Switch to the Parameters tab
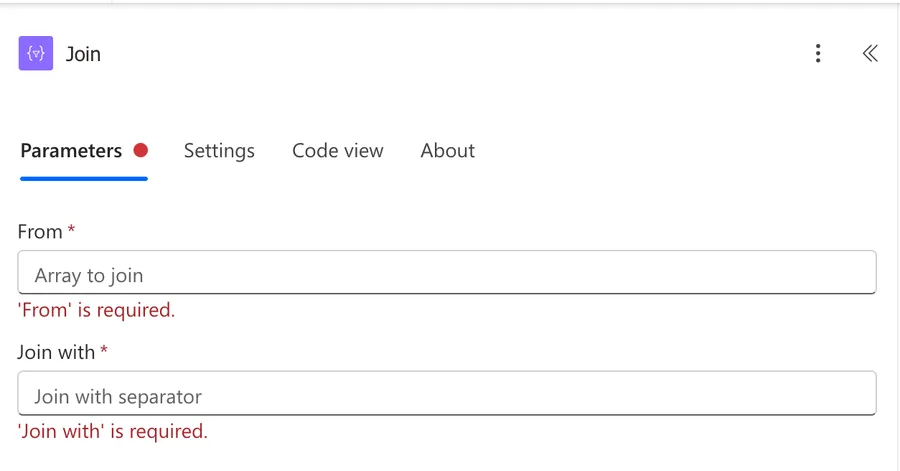This screenshot has height=471, width=900. point(71,150)
